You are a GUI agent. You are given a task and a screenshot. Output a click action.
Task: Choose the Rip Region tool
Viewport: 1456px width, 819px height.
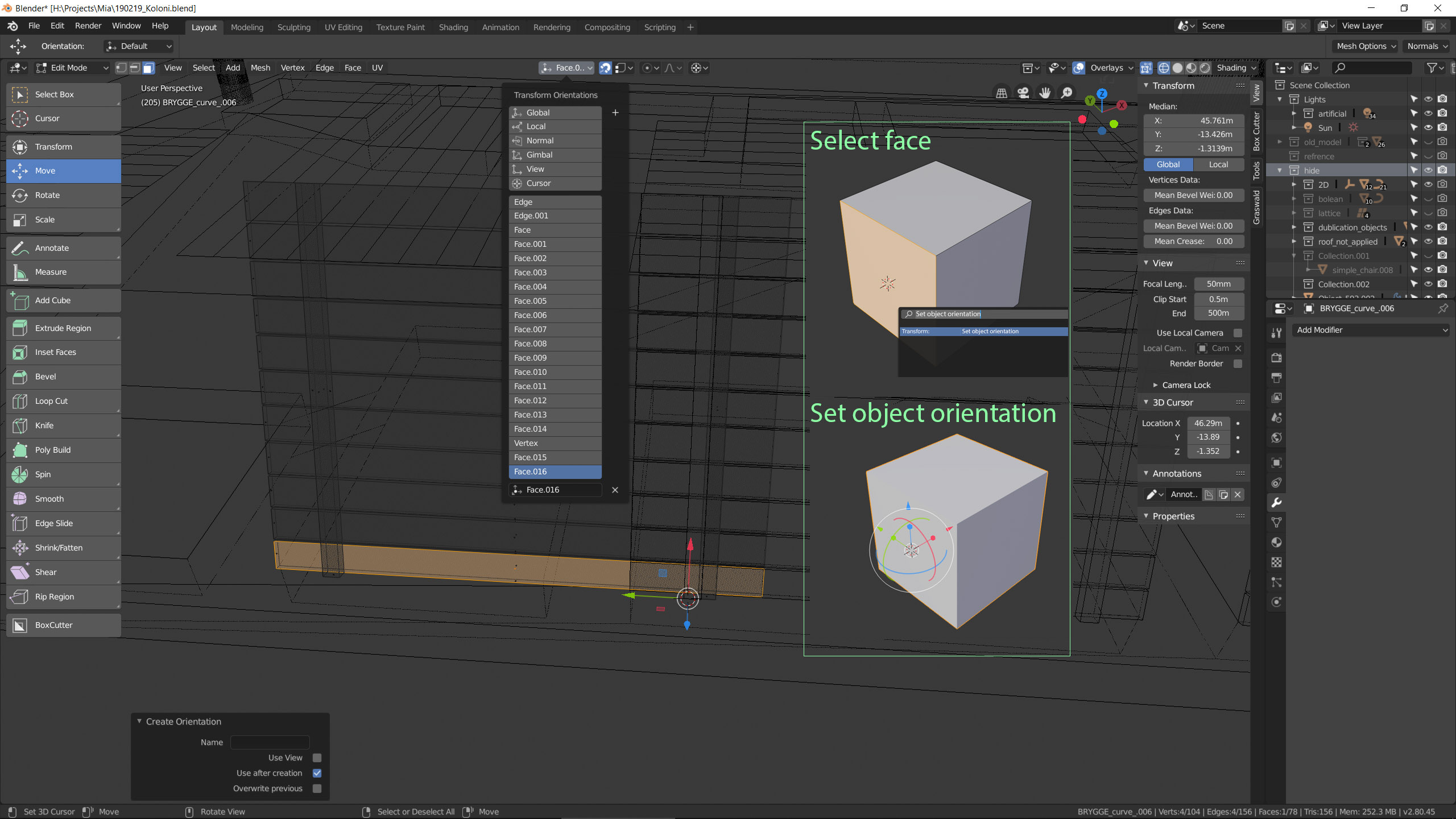(x=64, y=597)
